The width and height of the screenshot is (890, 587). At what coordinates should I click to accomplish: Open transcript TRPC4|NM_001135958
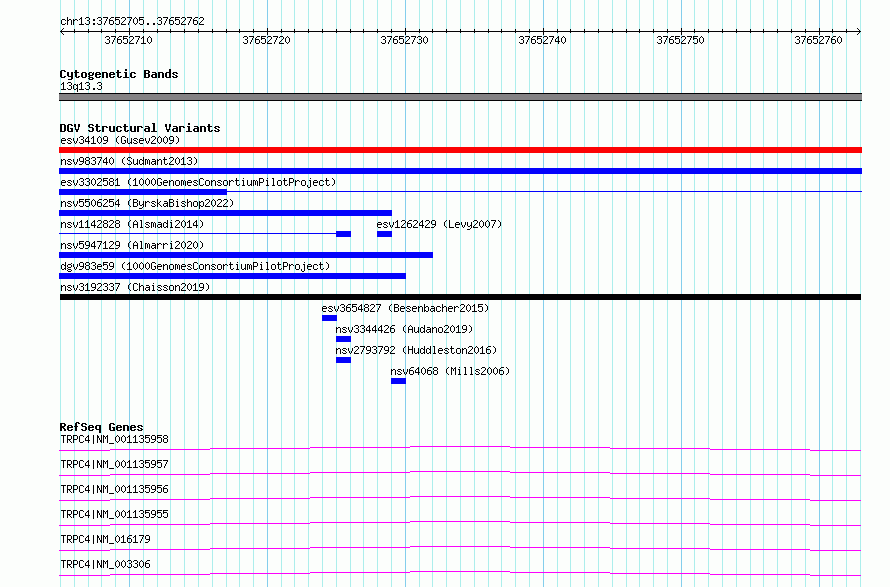(114, 439)
